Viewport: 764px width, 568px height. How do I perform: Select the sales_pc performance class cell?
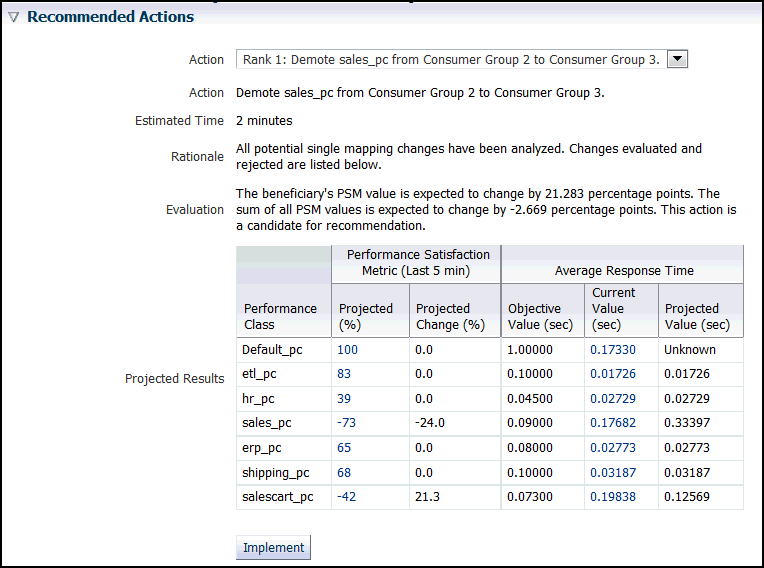(284, 423)
